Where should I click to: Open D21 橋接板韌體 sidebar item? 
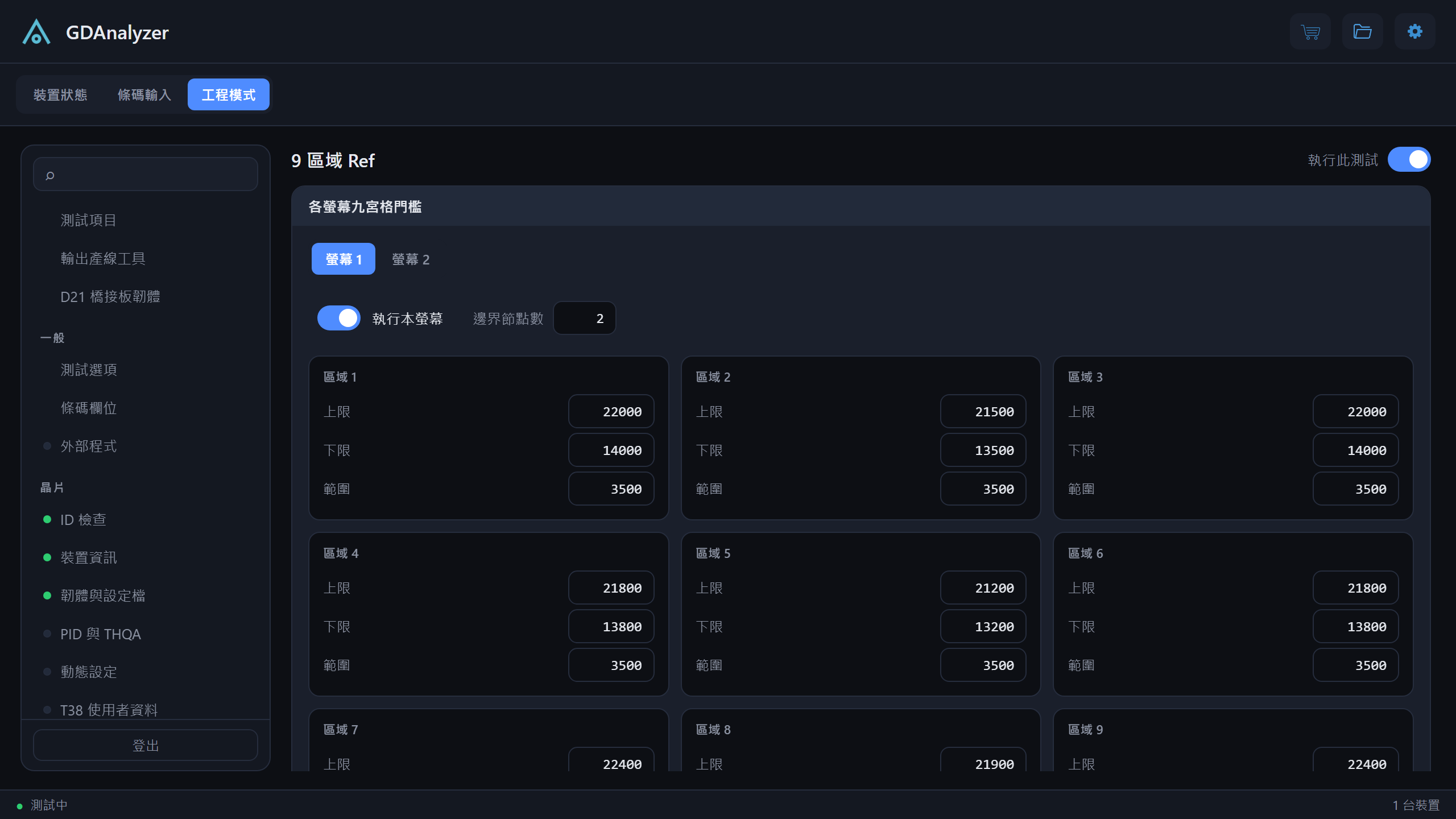146,296
